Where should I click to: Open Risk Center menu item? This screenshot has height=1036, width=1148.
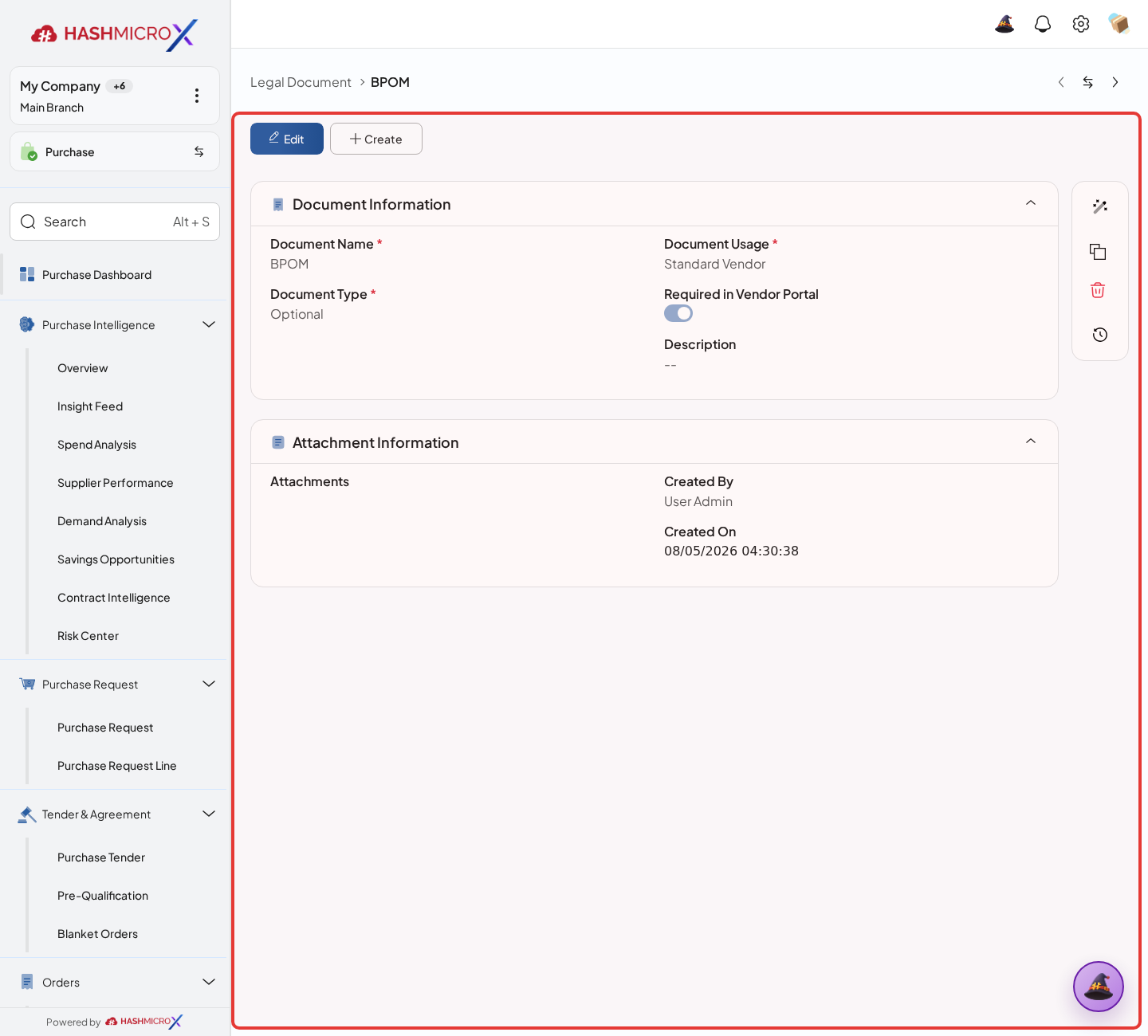click(x=88, y=636)
